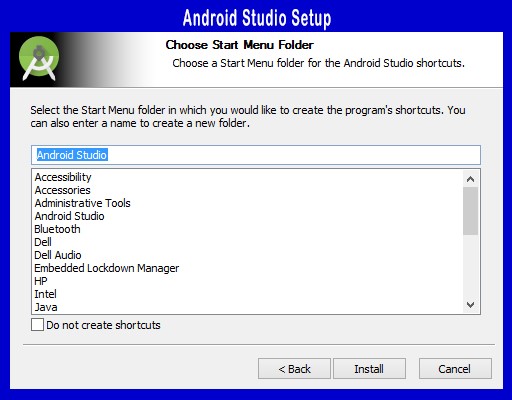
Task: Select Accessibility in the folder list
Action: [63, 177]
